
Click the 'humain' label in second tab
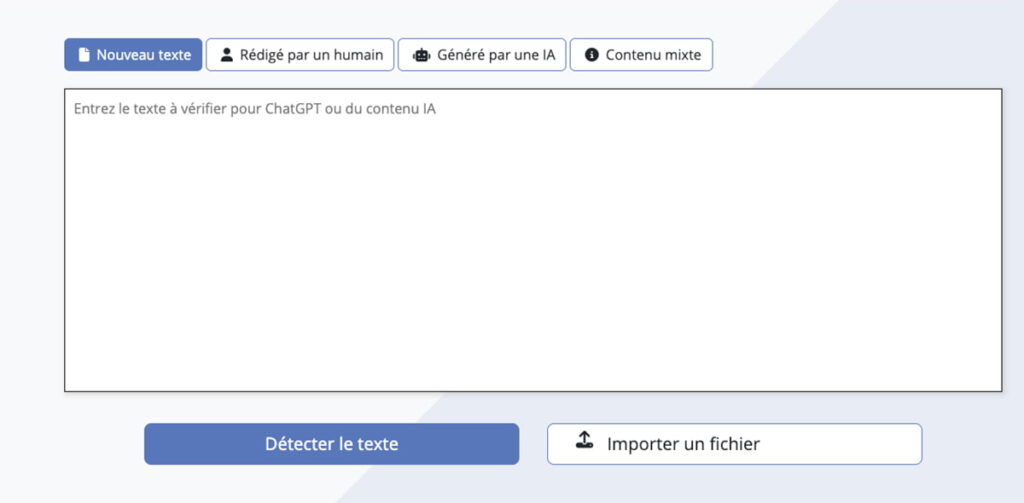tap(360, 55)
